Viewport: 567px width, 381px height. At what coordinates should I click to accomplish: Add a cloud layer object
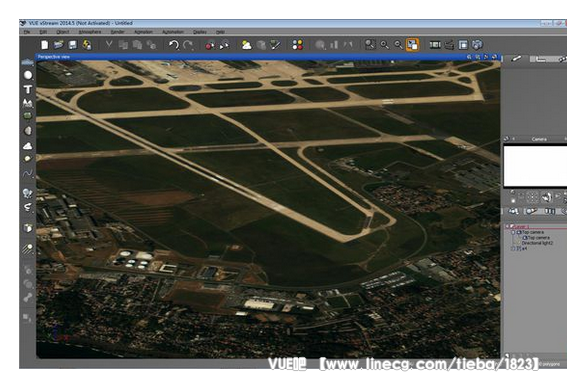(28, 146)
